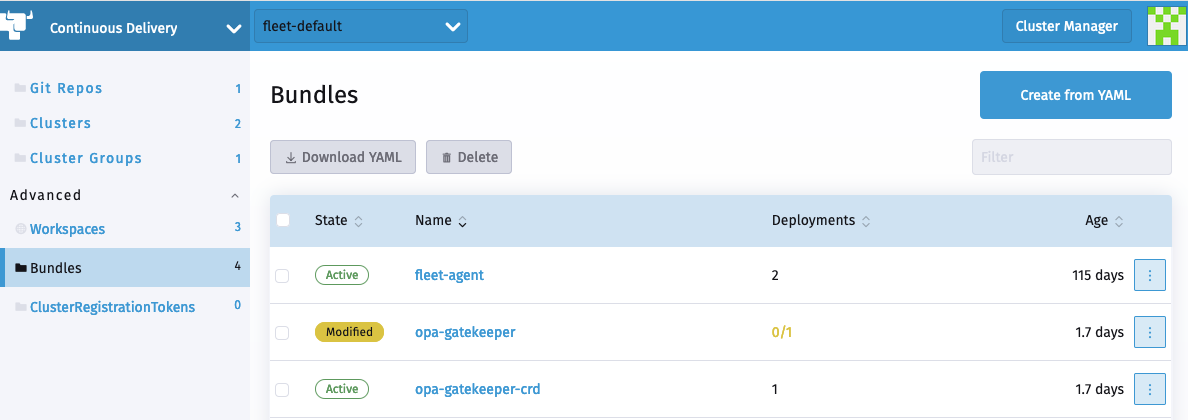Image resolution: width=1188 pixels, height=420 pixels.
Task: Open actions menu for opa-gatekeeper row
Action: (1149, 332)
